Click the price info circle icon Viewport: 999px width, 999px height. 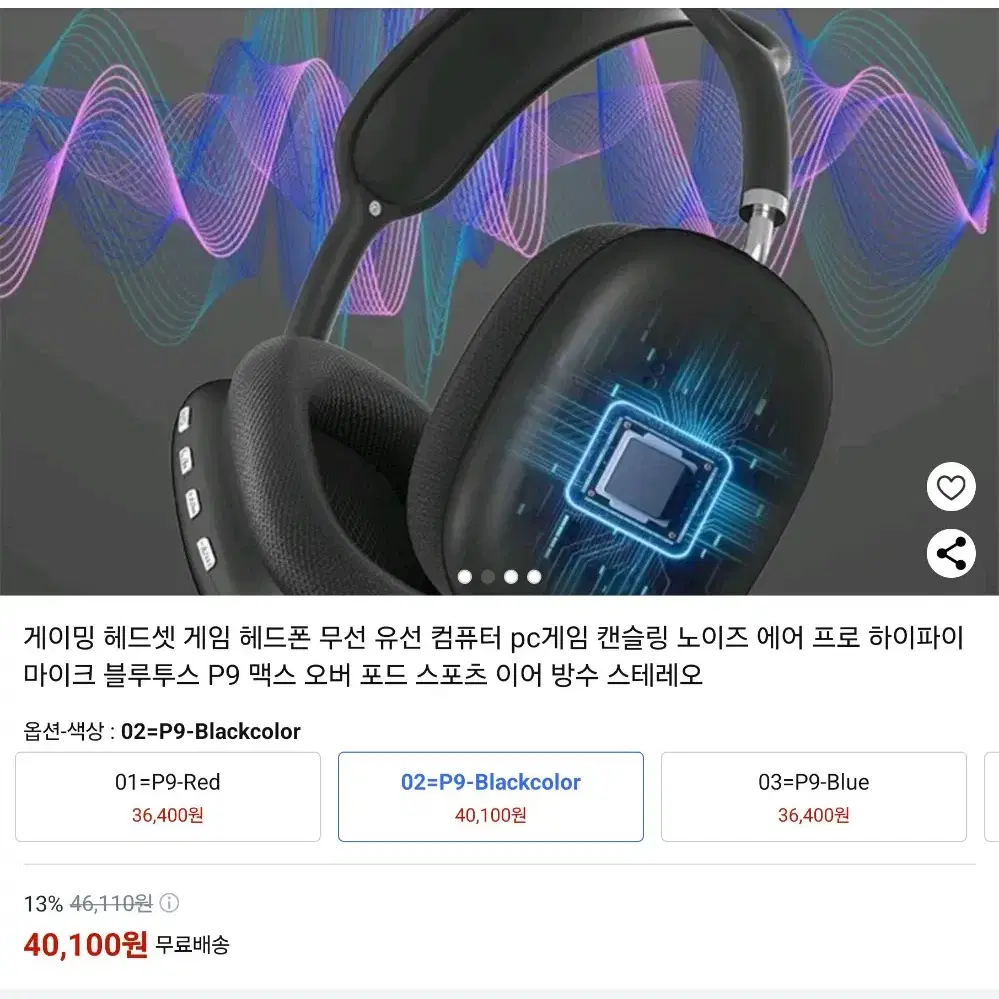[169, 903]
